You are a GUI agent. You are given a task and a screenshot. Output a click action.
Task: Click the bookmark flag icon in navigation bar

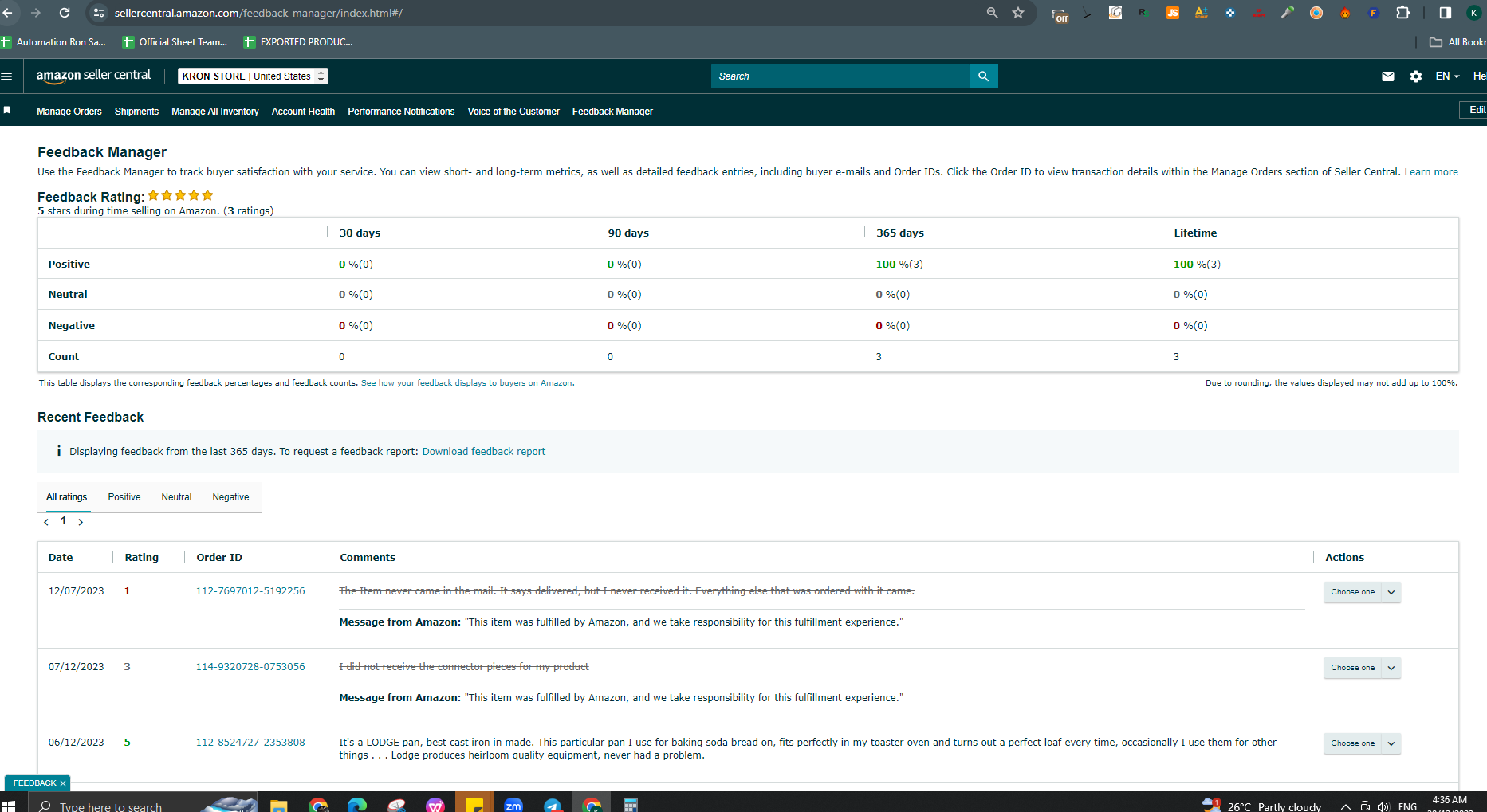7,110
